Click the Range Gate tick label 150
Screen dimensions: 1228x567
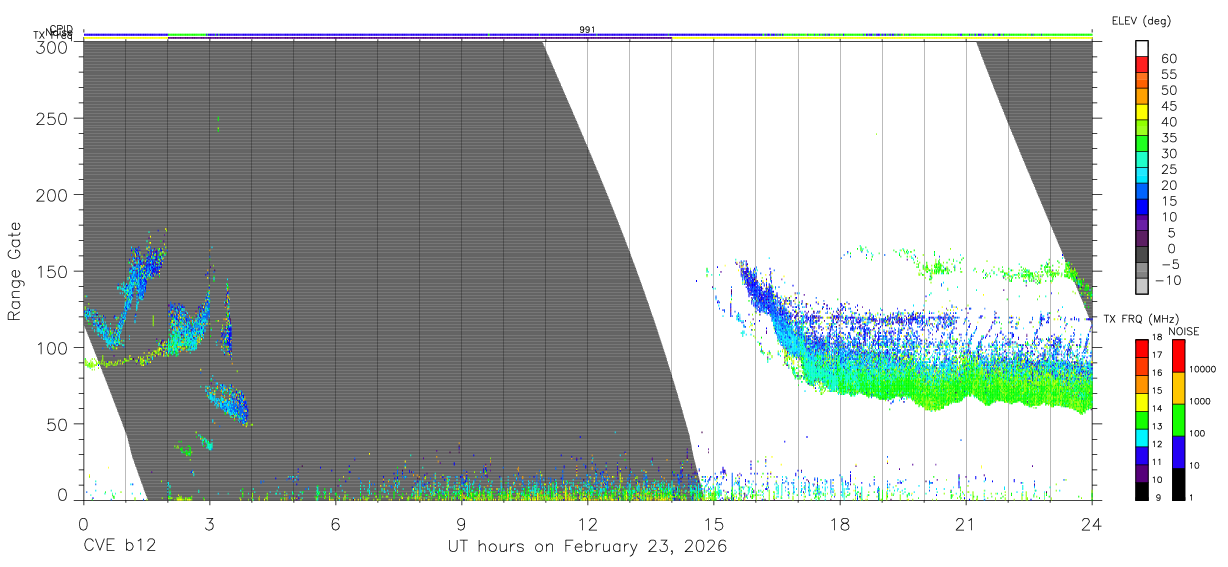pyautogui.click(x=54, y=271)
